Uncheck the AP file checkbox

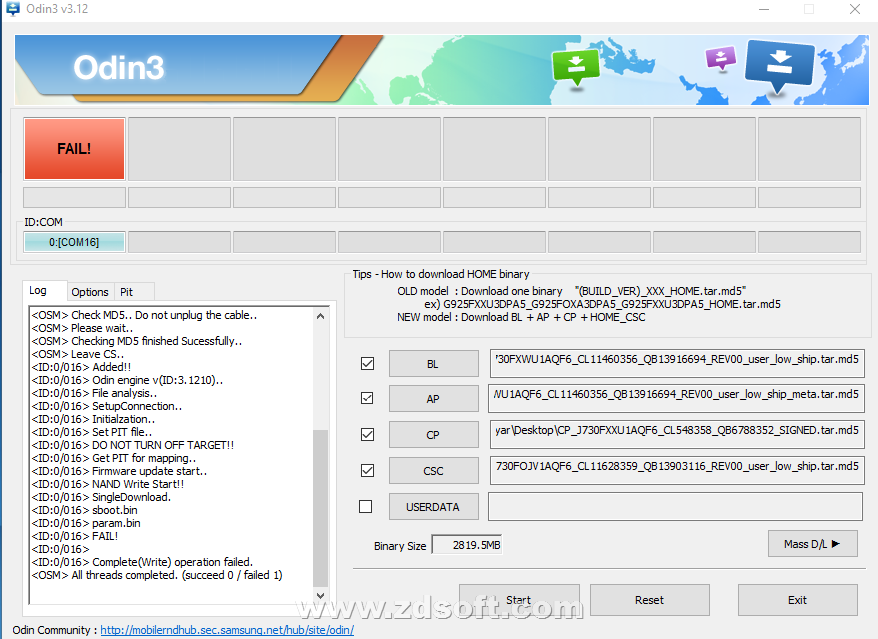point(367,398)
